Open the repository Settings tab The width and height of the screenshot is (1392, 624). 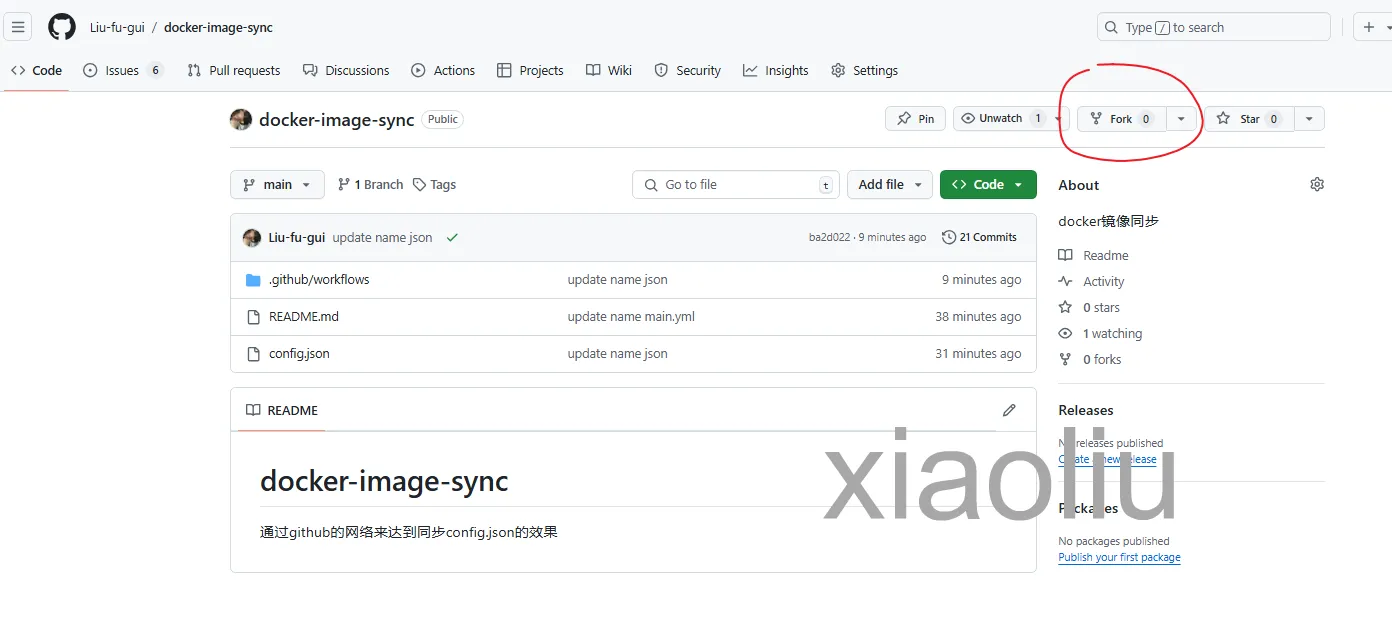865,70
